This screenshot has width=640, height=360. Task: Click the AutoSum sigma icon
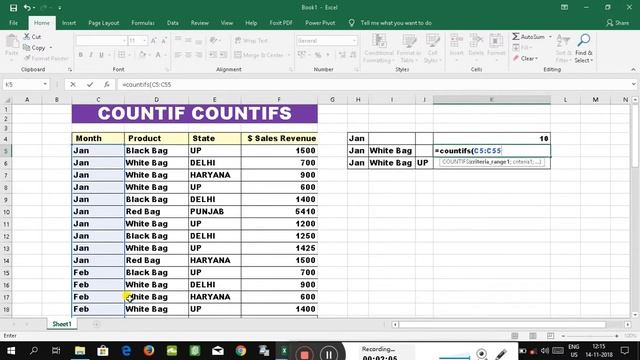pos(516,37)
